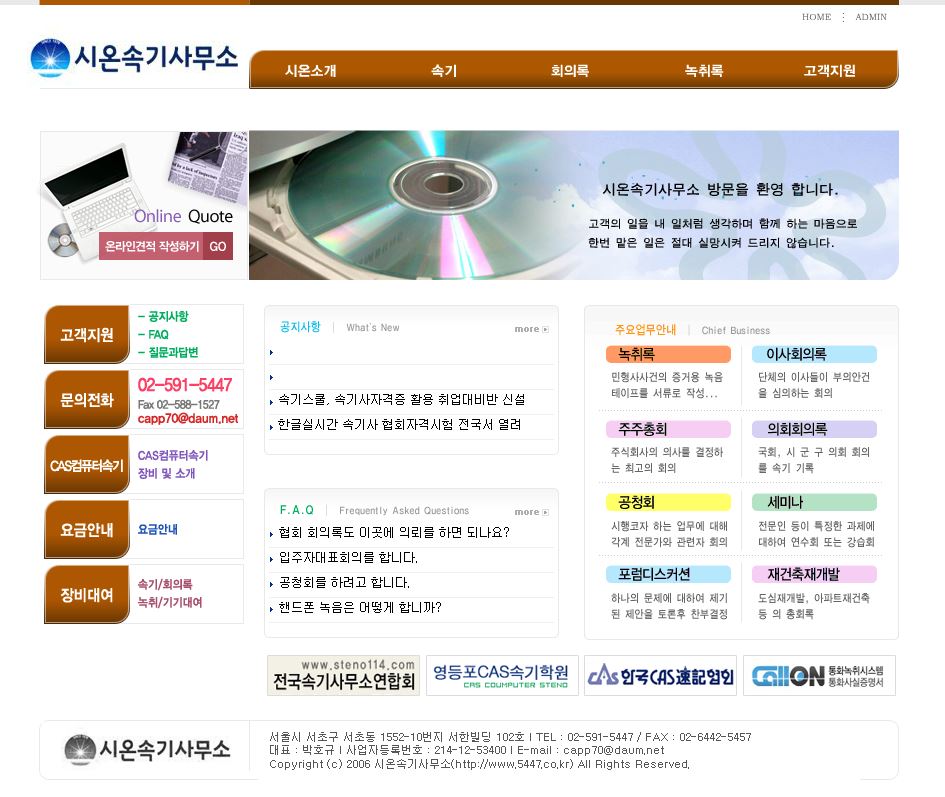Image resolution: width=945 pixels, height=797 pixels.
Task: Click description 도심재개발, 아파트재건축 under 재건축재개발
Action: point(814,598)
